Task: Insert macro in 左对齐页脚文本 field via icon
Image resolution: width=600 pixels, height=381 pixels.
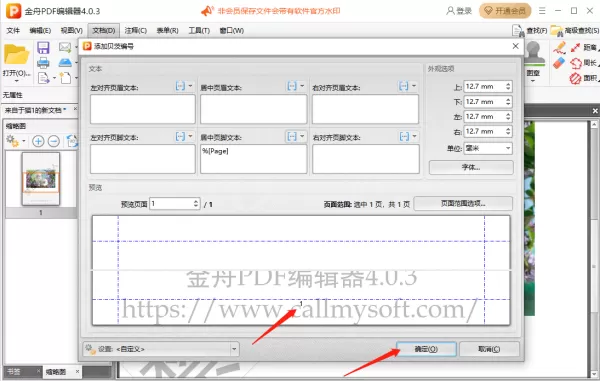Action: pyautogui.click(x=180, y=136)
